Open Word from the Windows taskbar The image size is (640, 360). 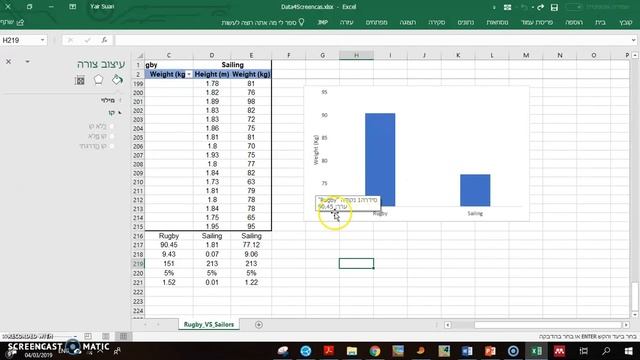pos(467,351)
